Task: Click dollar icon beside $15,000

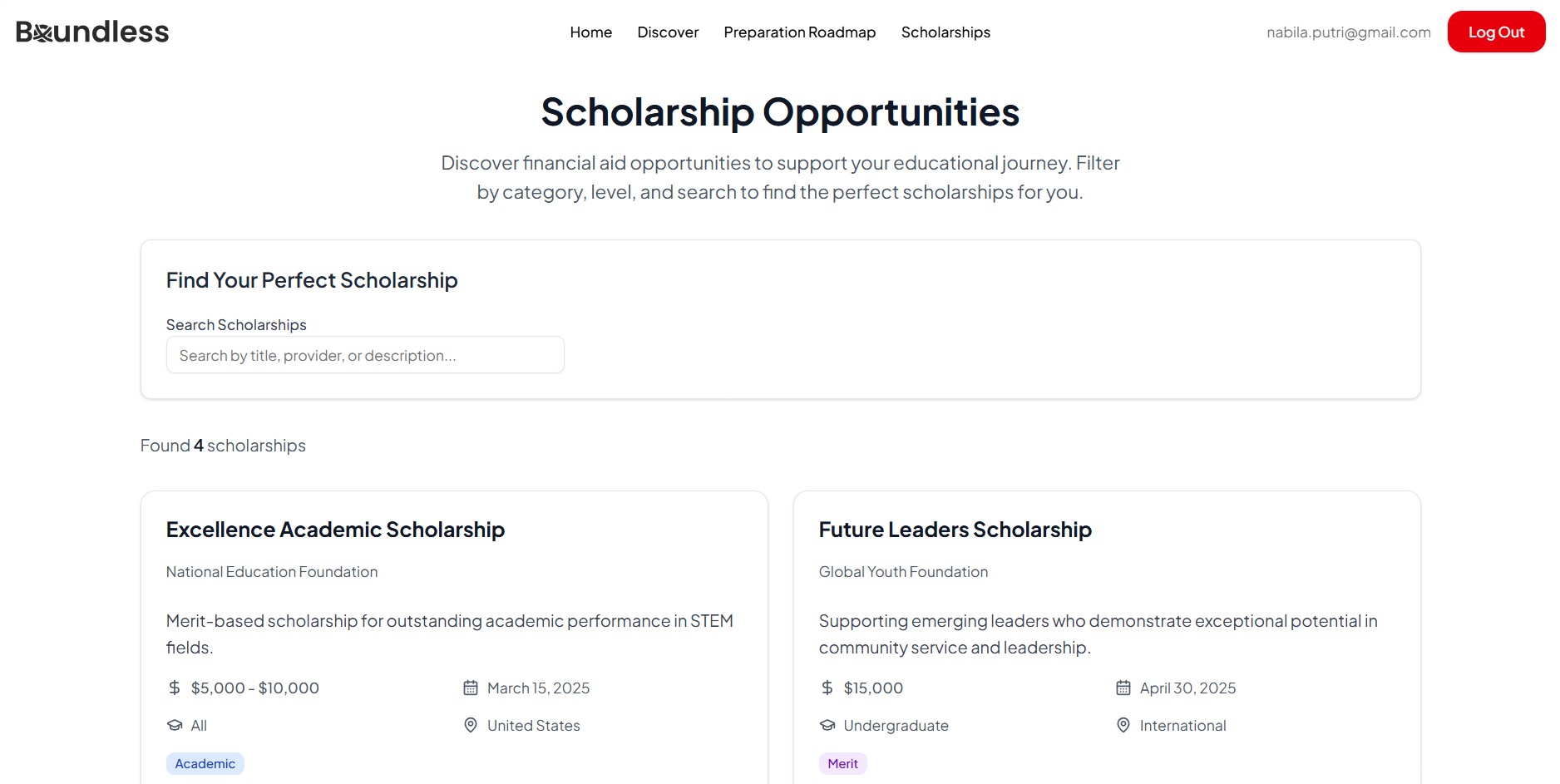Action: [827, 688]
